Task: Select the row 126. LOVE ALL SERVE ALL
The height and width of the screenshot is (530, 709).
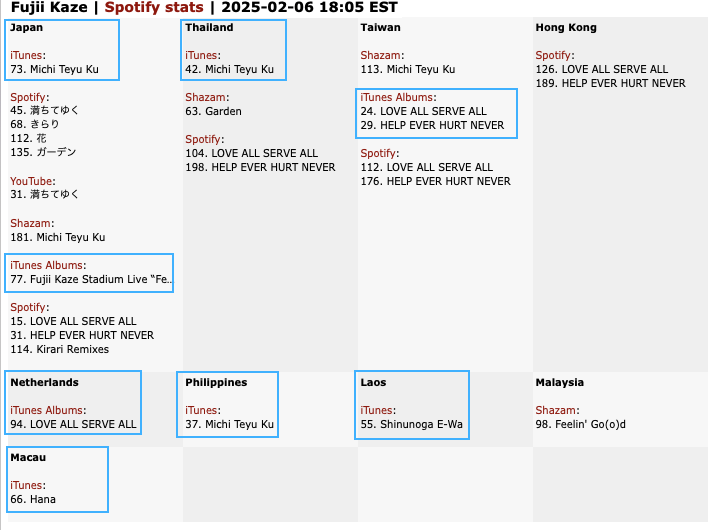Action: point(602,69)
